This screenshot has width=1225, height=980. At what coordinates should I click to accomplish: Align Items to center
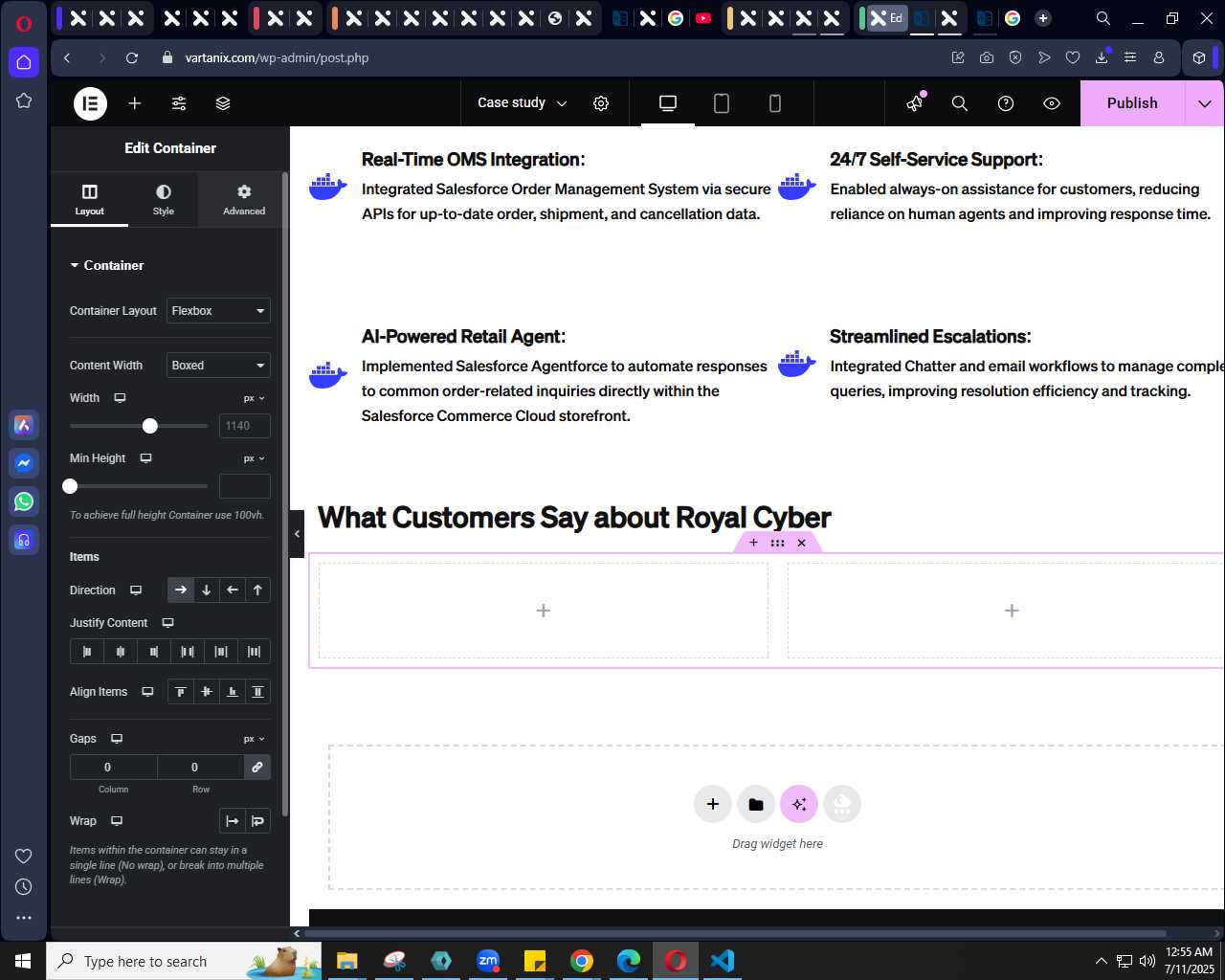click(x=207, y=692)
